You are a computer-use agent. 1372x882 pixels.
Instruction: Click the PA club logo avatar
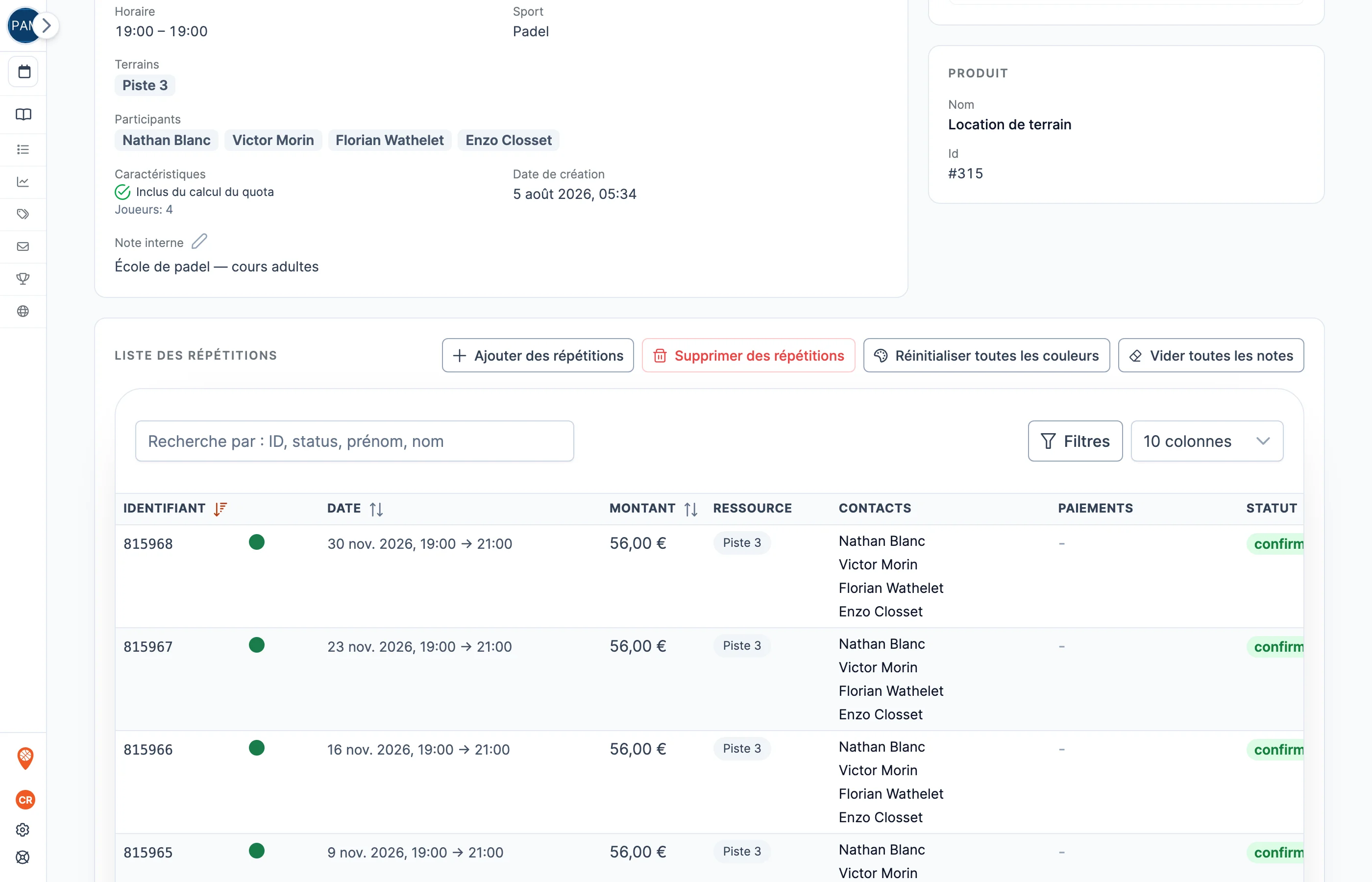(20, 25)
